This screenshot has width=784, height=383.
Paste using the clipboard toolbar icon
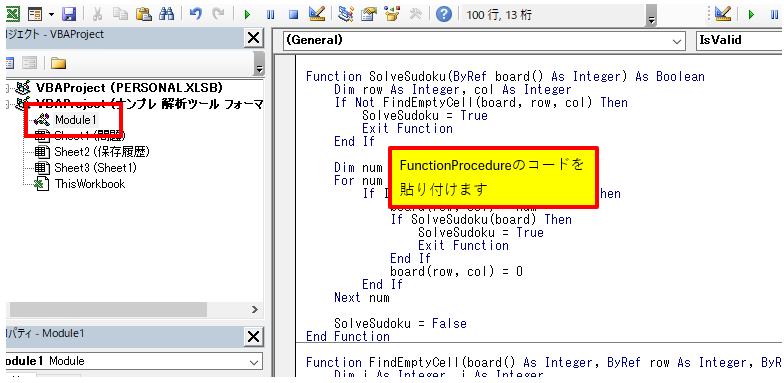[144, 14]
